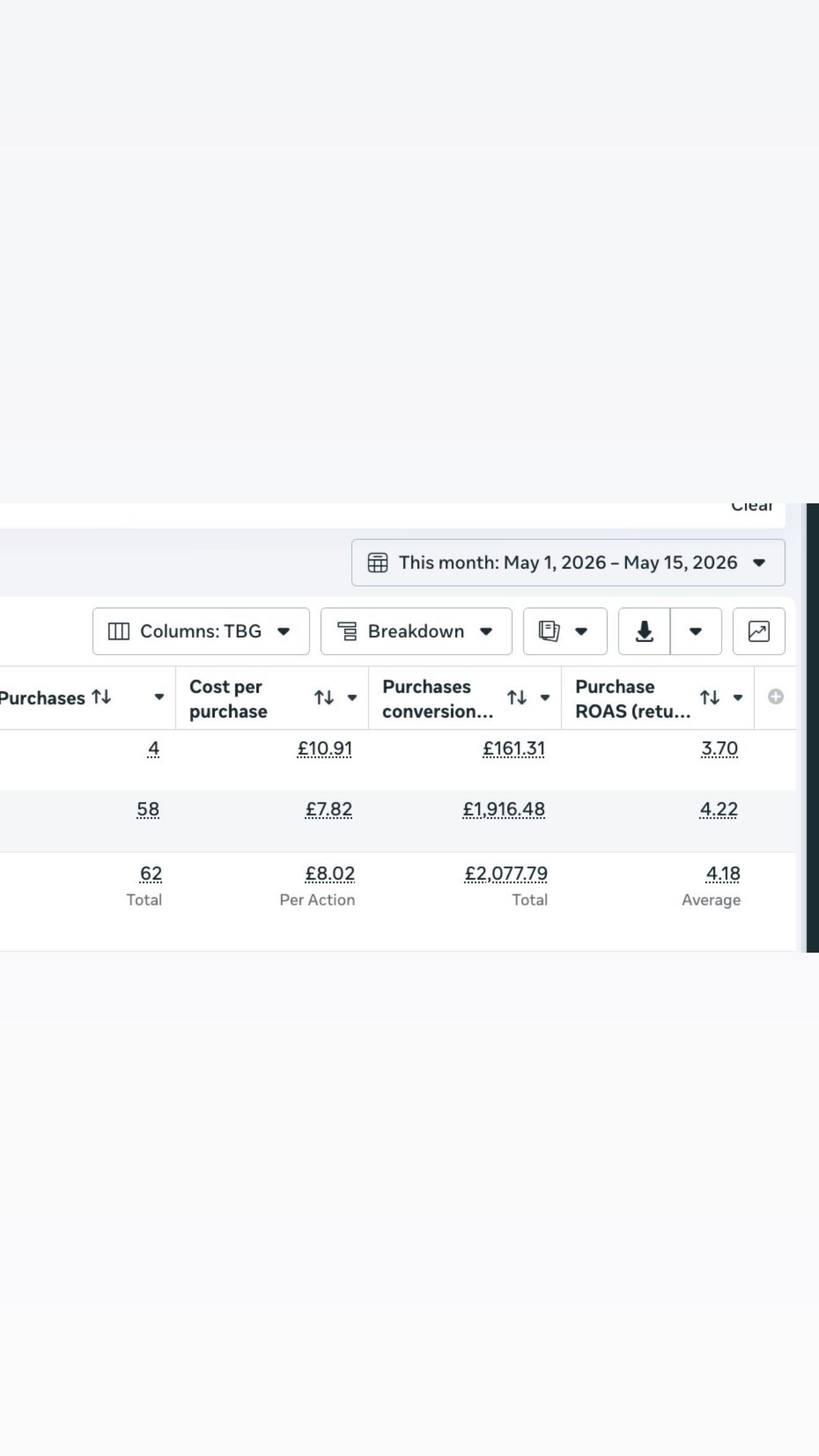The image size is (819, 1456).
Task: Click the download export icon
Action: [644, 631]
